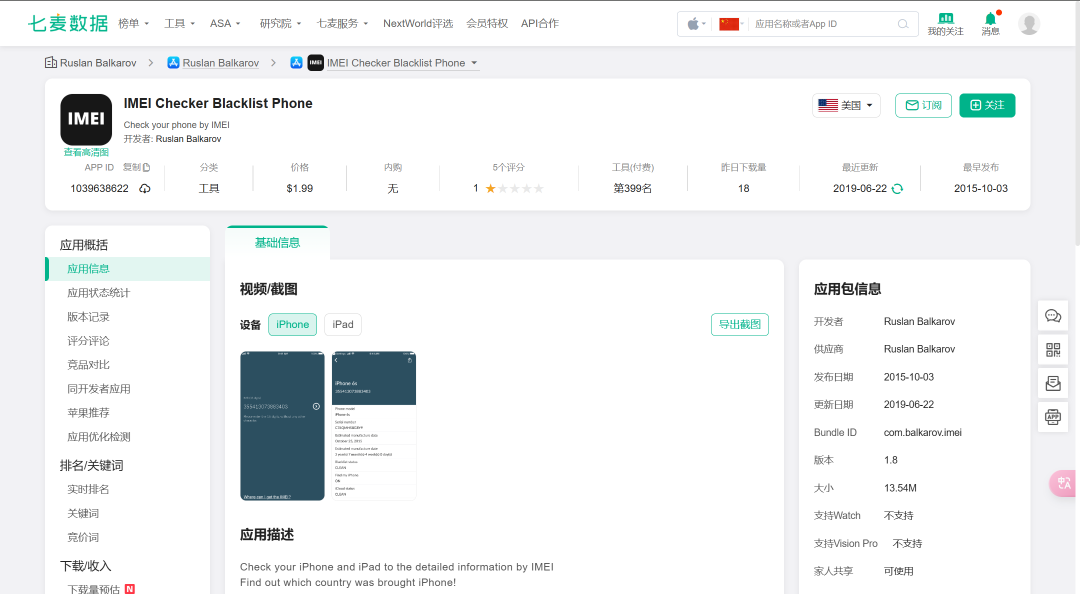This screenshot has width=1080, height=594.
Task: Switch to the 基础信息 tab
Action: [x=278, y=243]
